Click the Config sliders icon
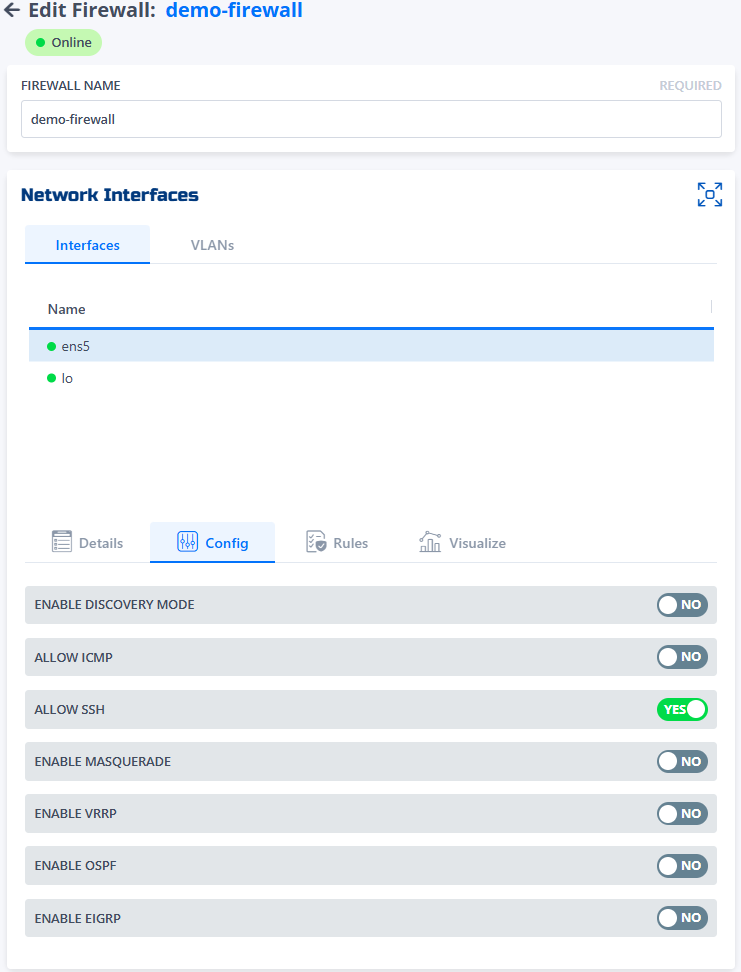This screenshot has width=741, height=972. point(187,542)
